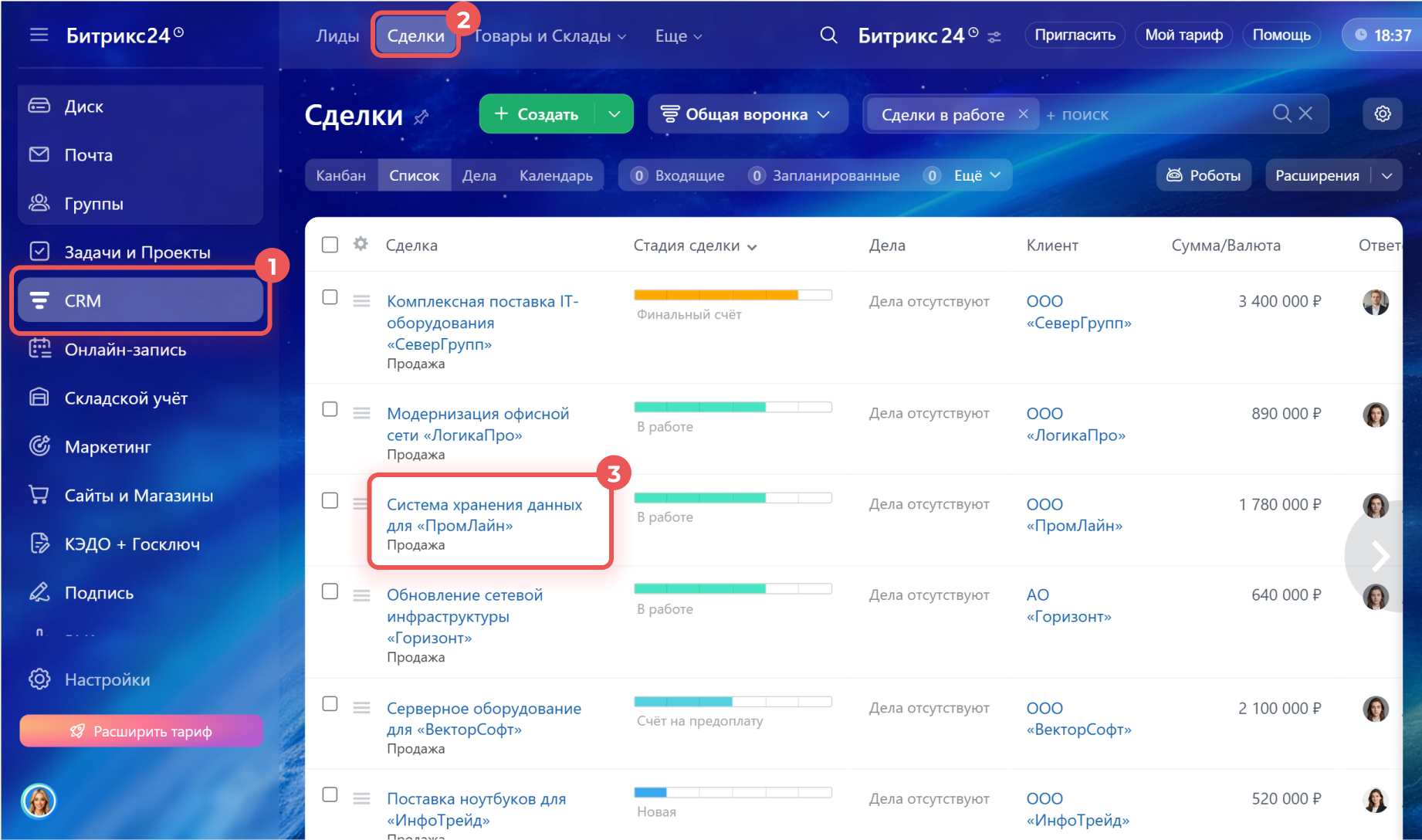The height and width of the screenshot is (840, 1422).
Task: Switch to the Канбан view tab
Action: (x=340, y=176)
